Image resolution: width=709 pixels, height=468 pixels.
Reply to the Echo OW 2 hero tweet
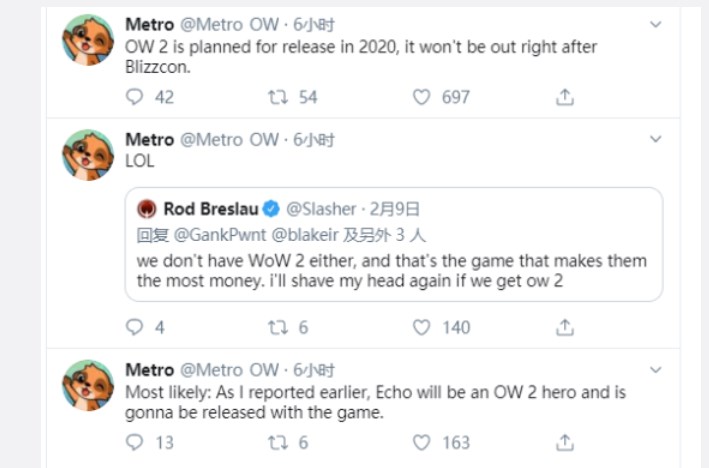(136, 442)
